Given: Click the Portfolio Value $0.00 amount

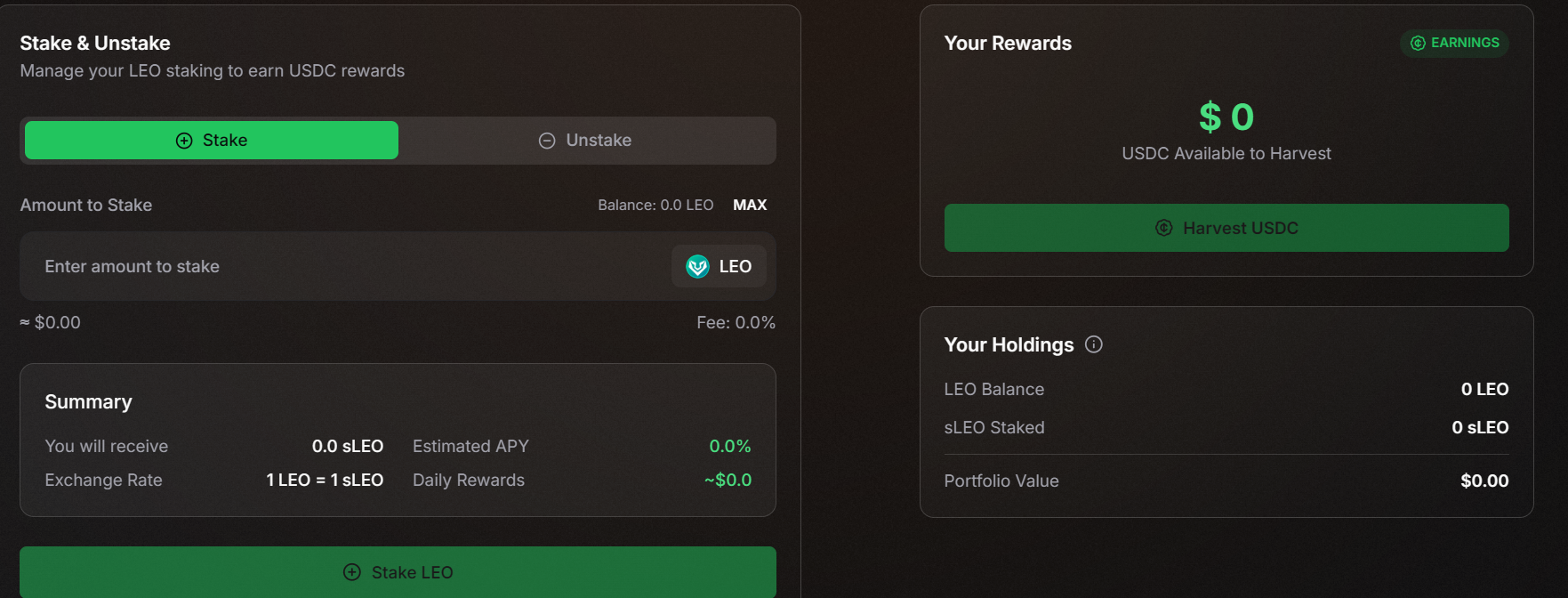Looking at the screenshot, I should click(x=1484, y=481).
